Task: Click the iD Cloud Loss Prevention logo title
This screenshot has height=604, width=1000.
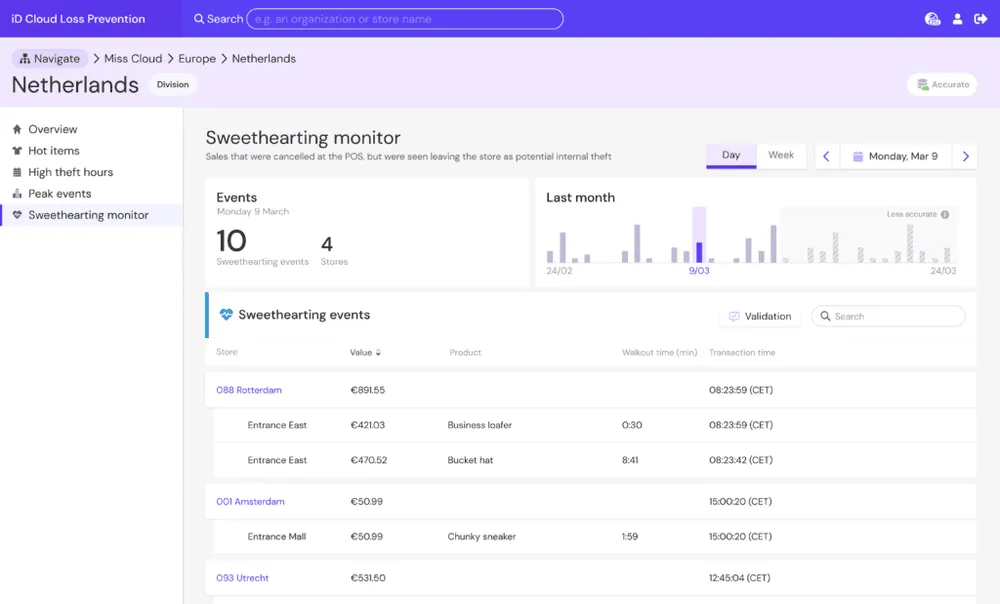Action: click(x=78, y=19)
